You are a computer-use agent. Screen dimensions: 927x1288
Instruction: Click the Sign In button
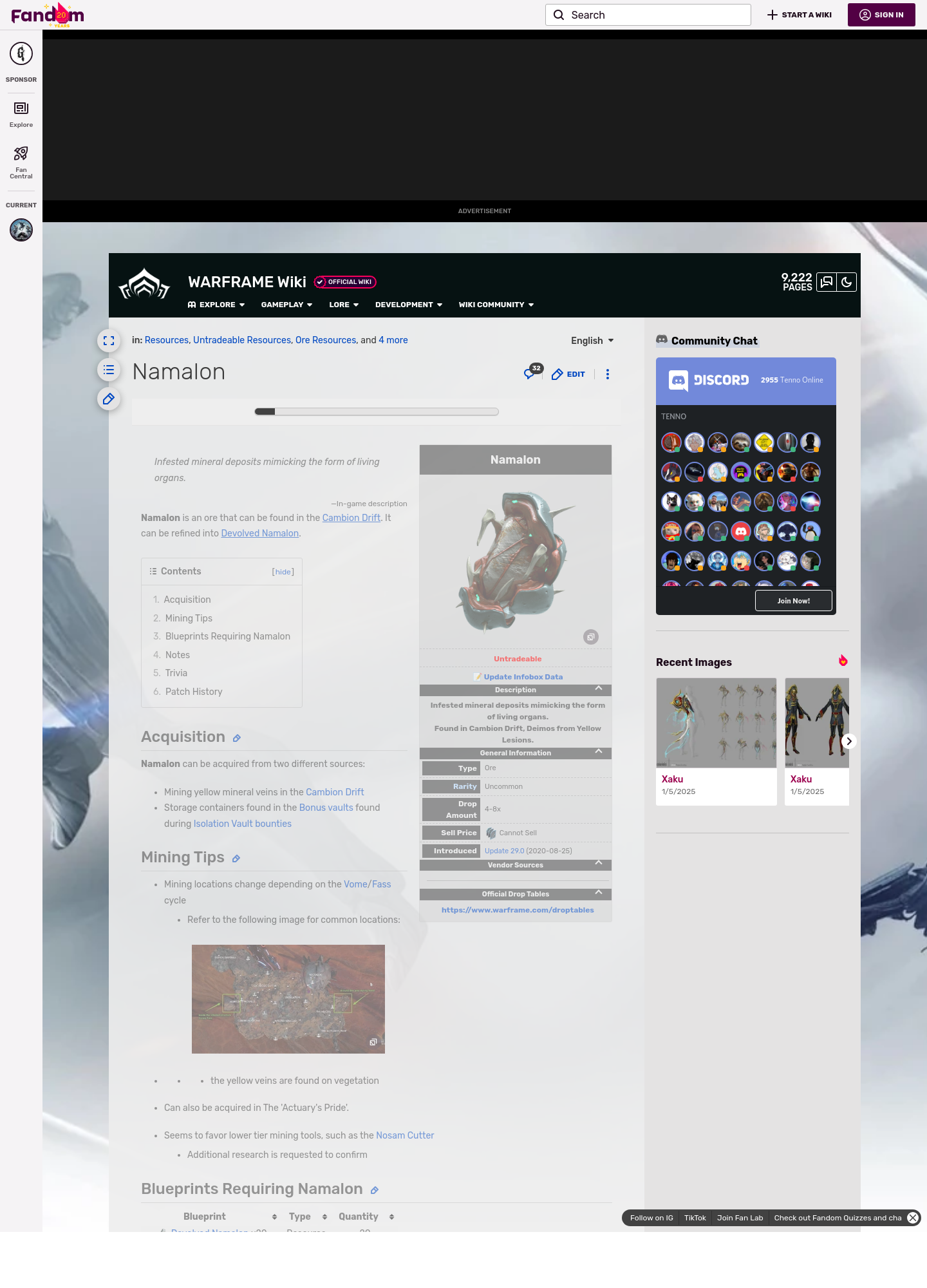click(881, 15)
